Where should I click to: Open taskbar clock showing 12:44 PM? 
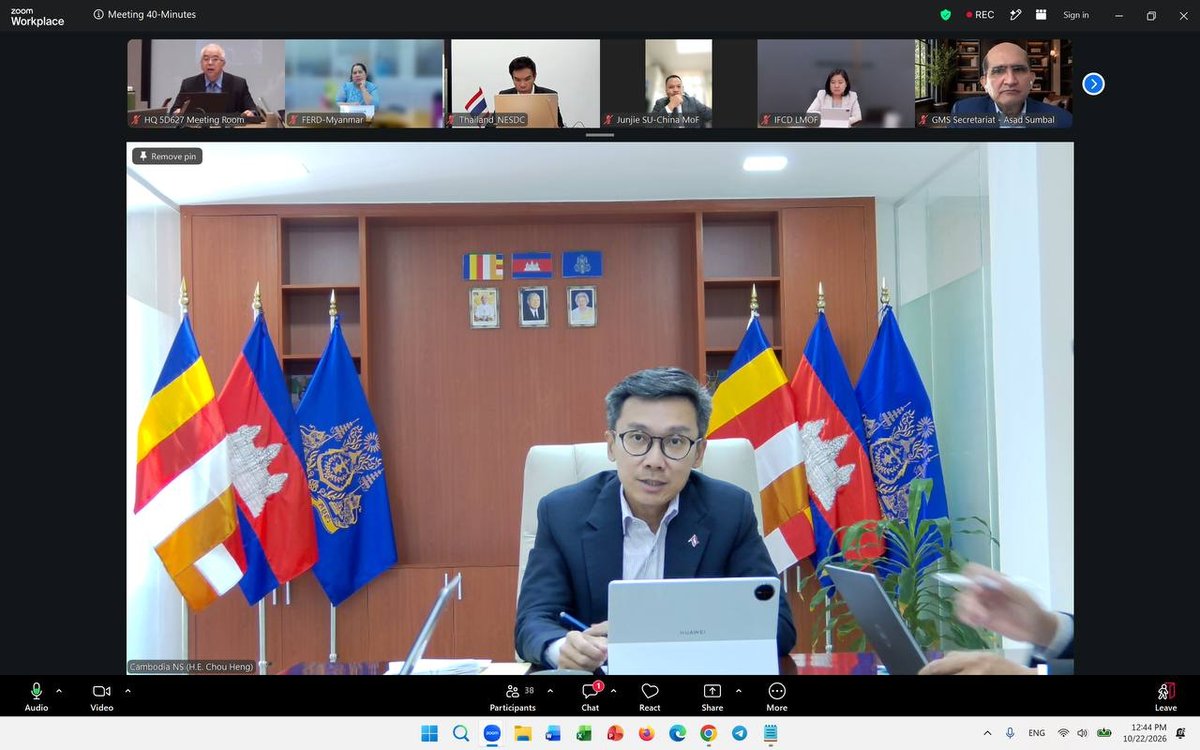pyautogui.click(x=1147, y=733)
